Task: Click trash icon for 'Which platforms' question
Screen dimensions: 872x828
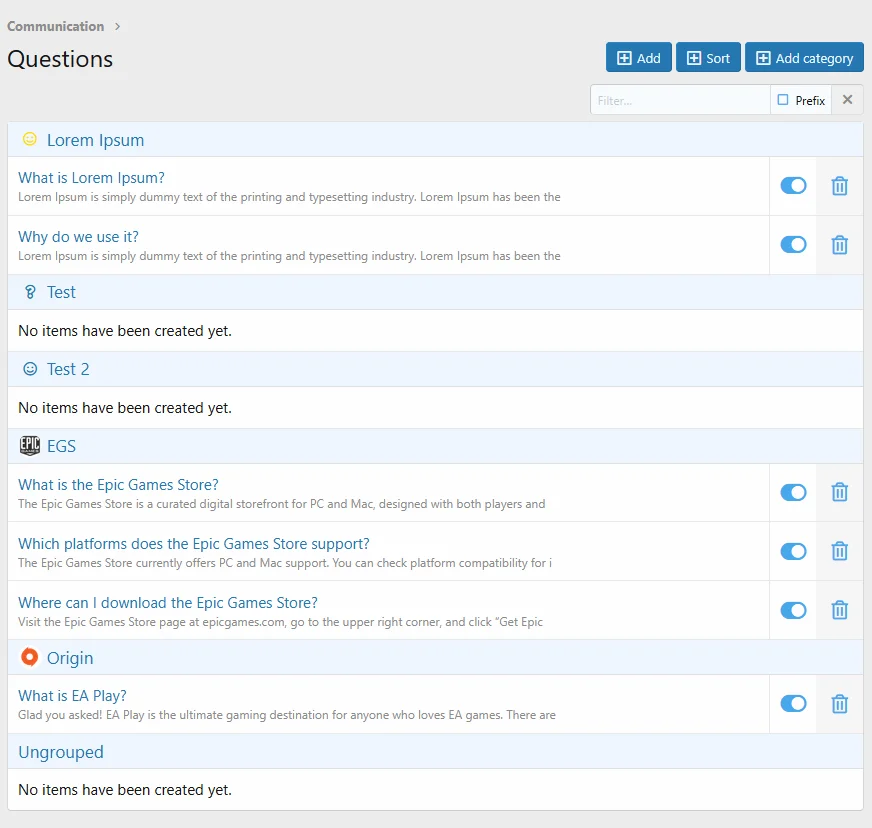Action: tap(840, 551)
